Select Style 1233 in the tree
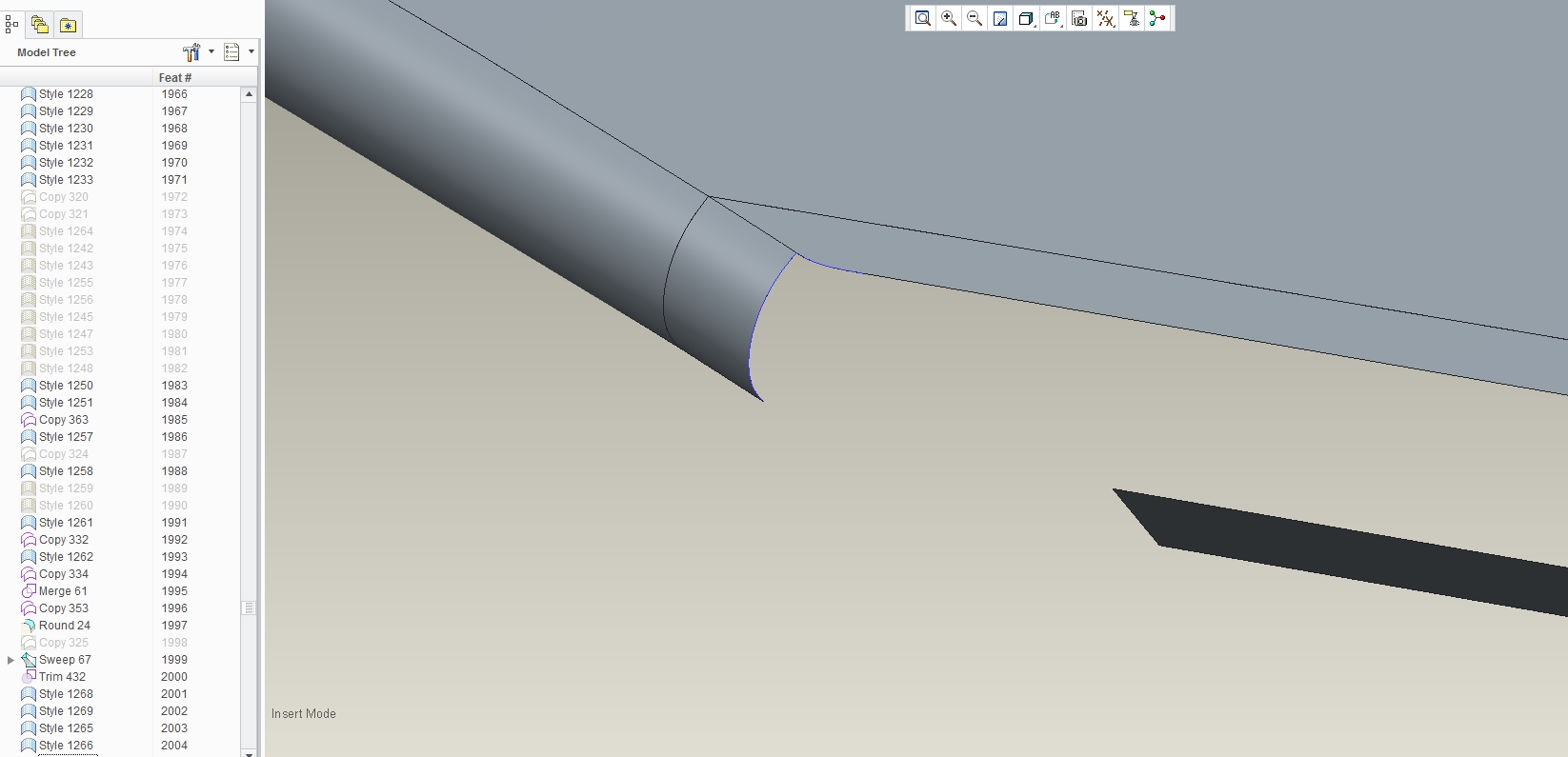The height and width of the screenshot is (757, 1568). click(x=66, y=180)
